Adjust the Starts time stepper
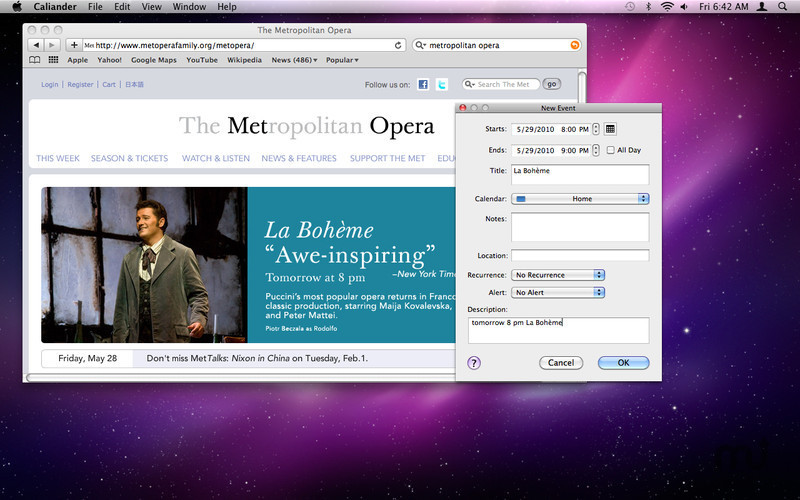Image resolution: width=800 pixels, height=500 pixels. [x=595, y=129]
